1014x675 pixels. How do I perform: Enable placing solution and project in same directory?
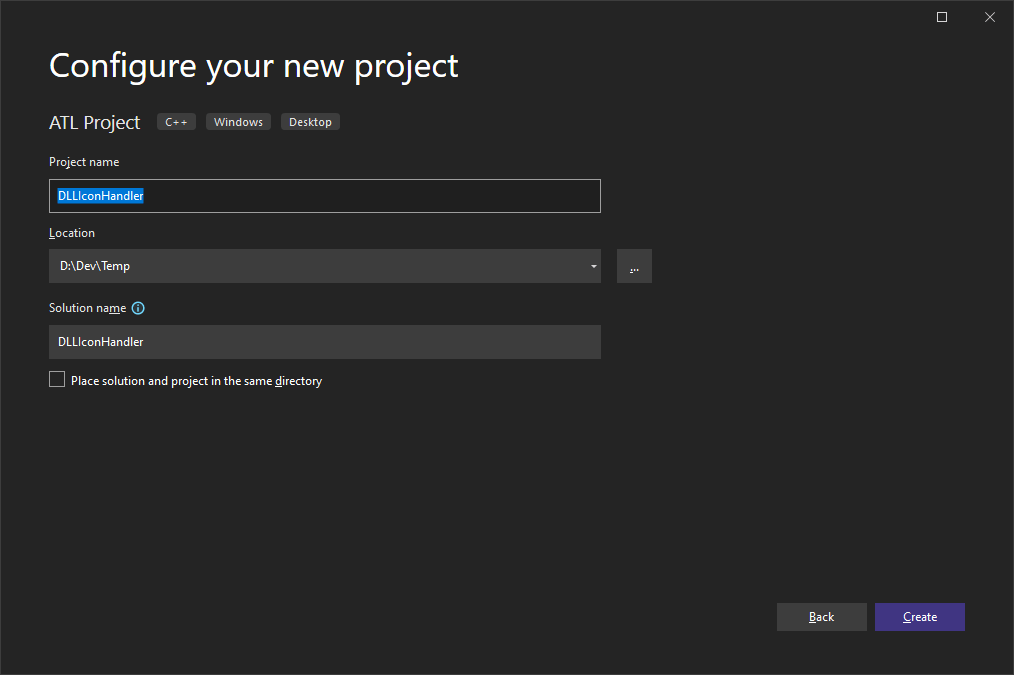pyautogui.click(x=57, y=380)
